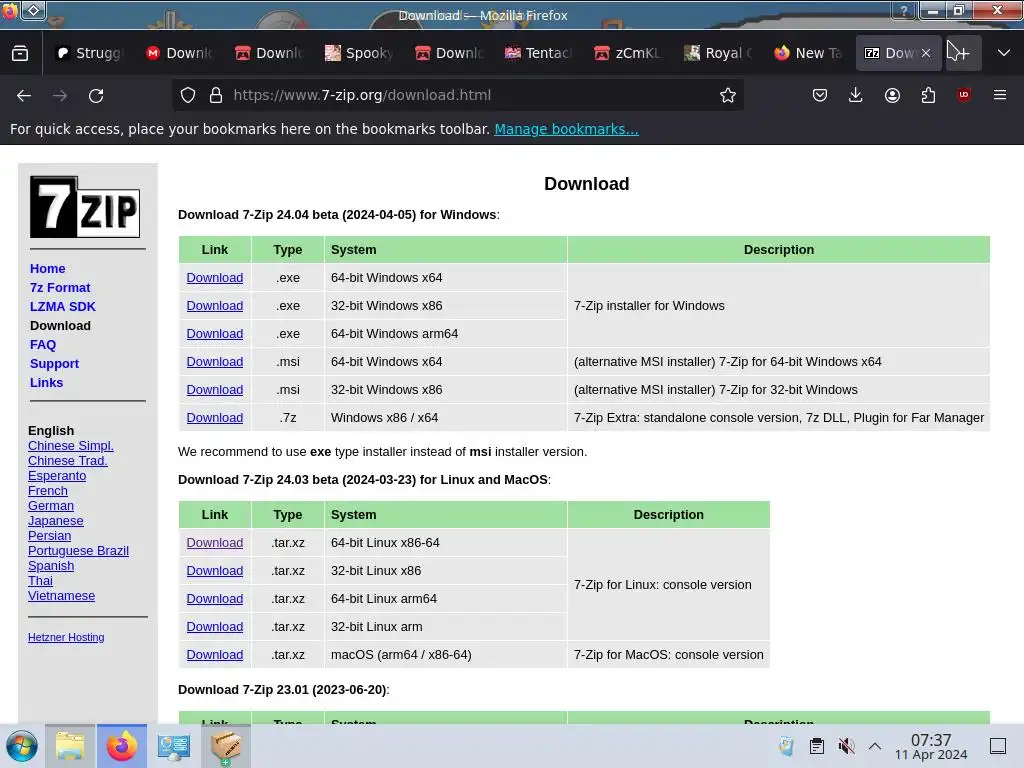Go back with the back arrow
The image size is (1024, 768).
[x=24, y=95]
